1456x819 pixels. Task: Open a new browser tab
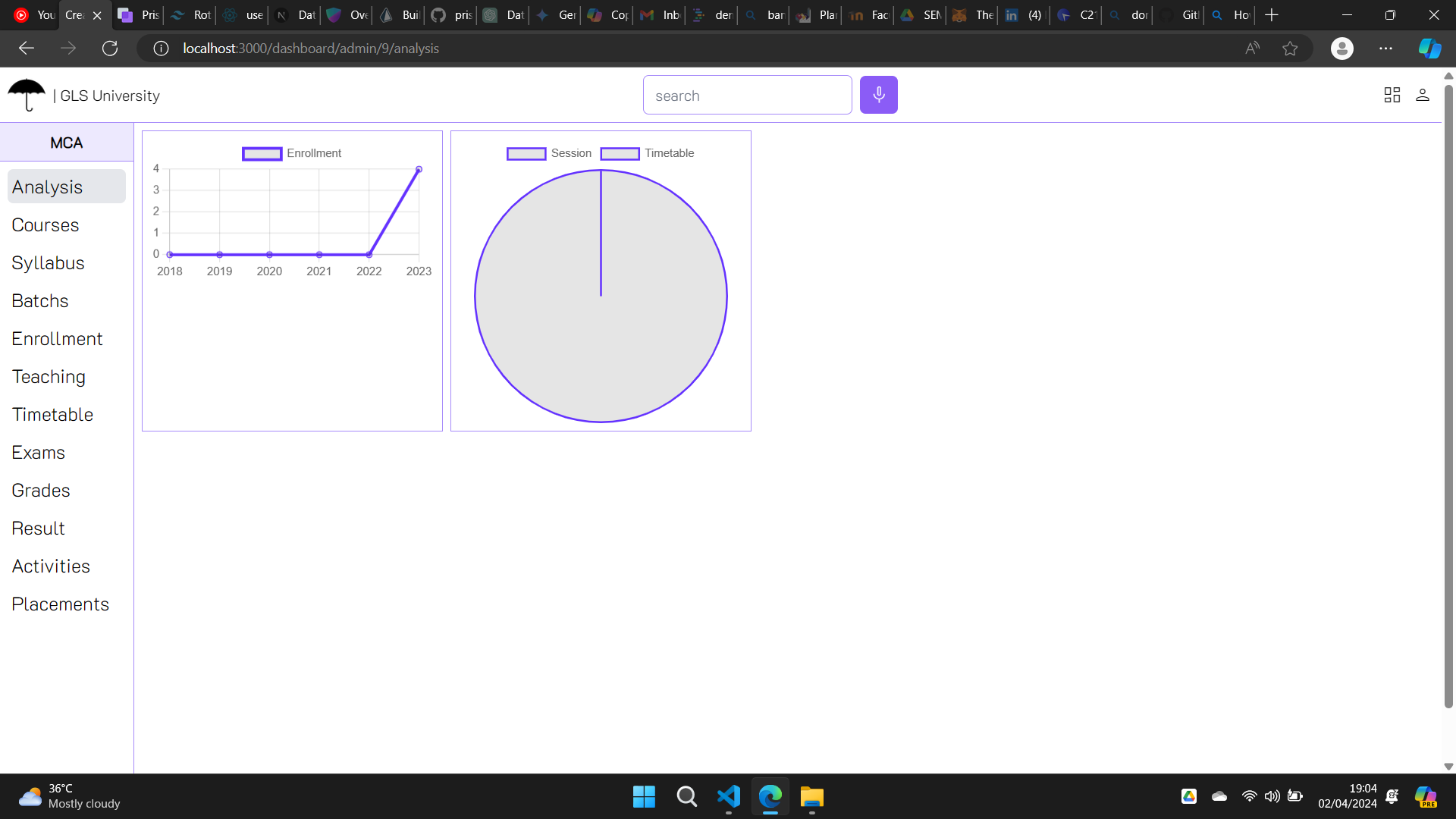pyautogui.click(x=1272, y=14)
